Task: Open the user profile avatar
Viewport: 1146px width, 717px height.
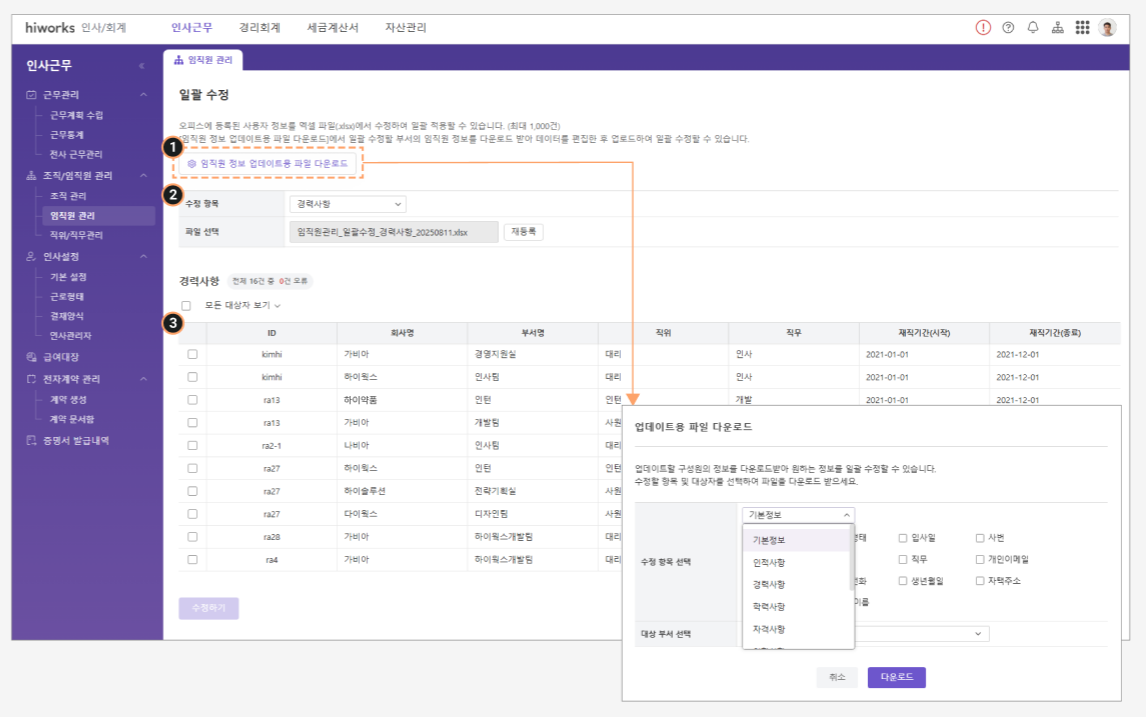Action: 1108,28
